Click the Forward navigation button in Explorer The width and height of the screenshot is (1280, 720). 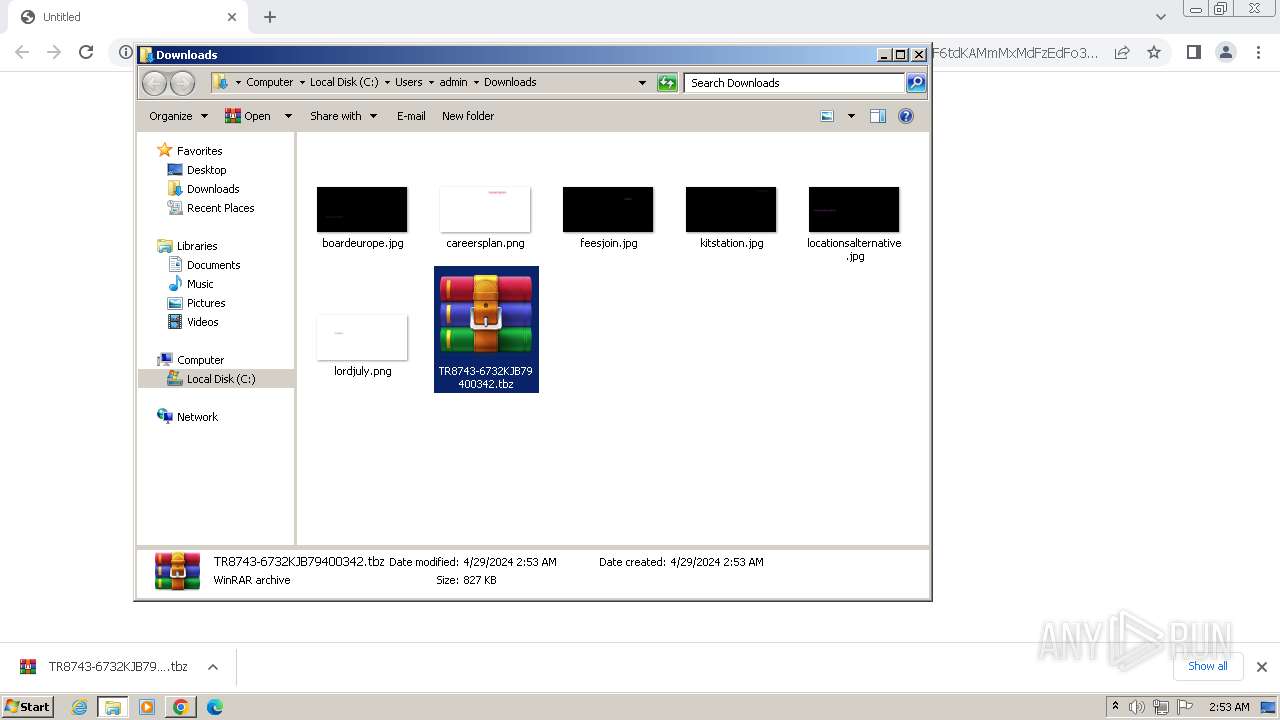click(x=182, y=83)
